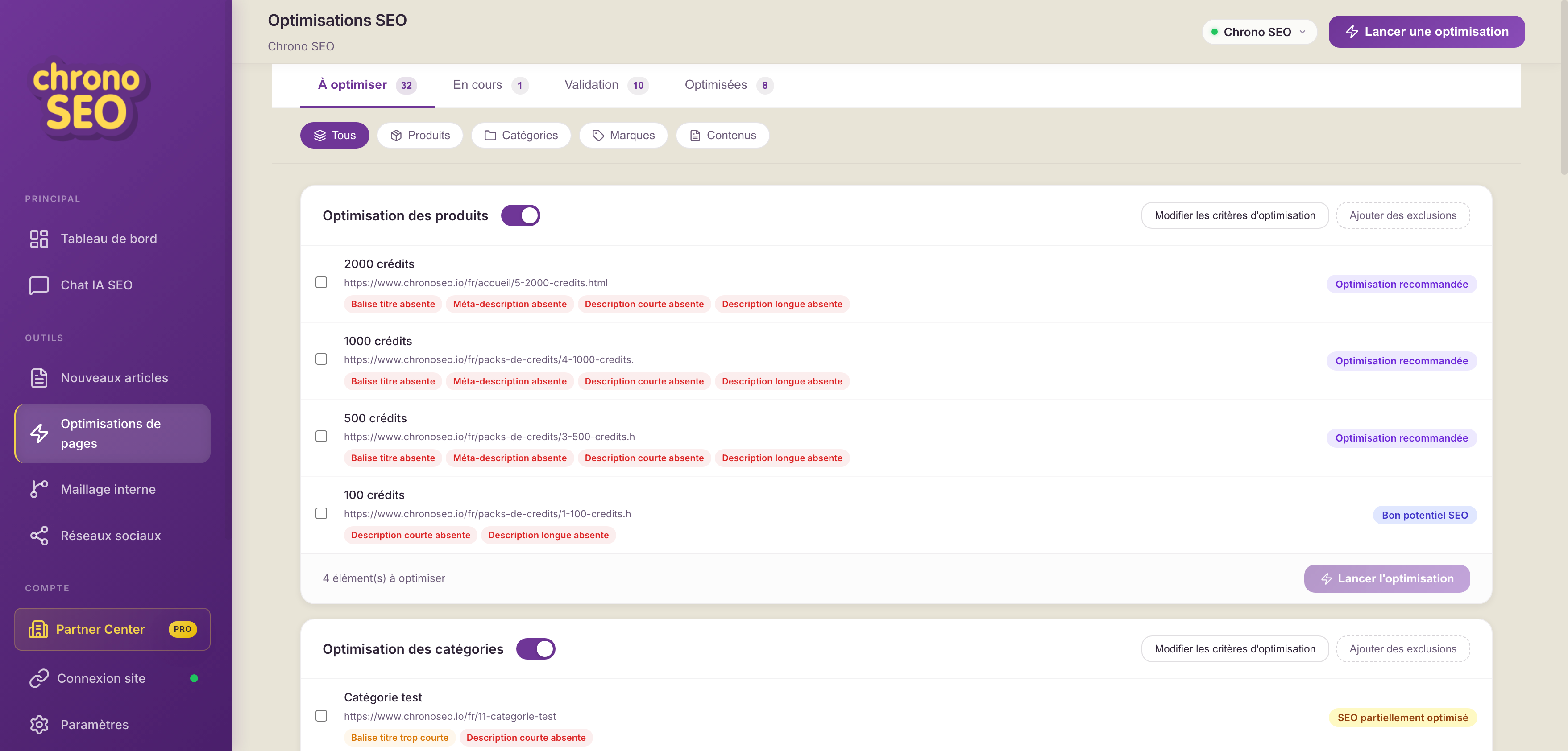Screen dimensions: 1568x751
Task: Modify products optimisation criteria
Action: [1234, 215]
